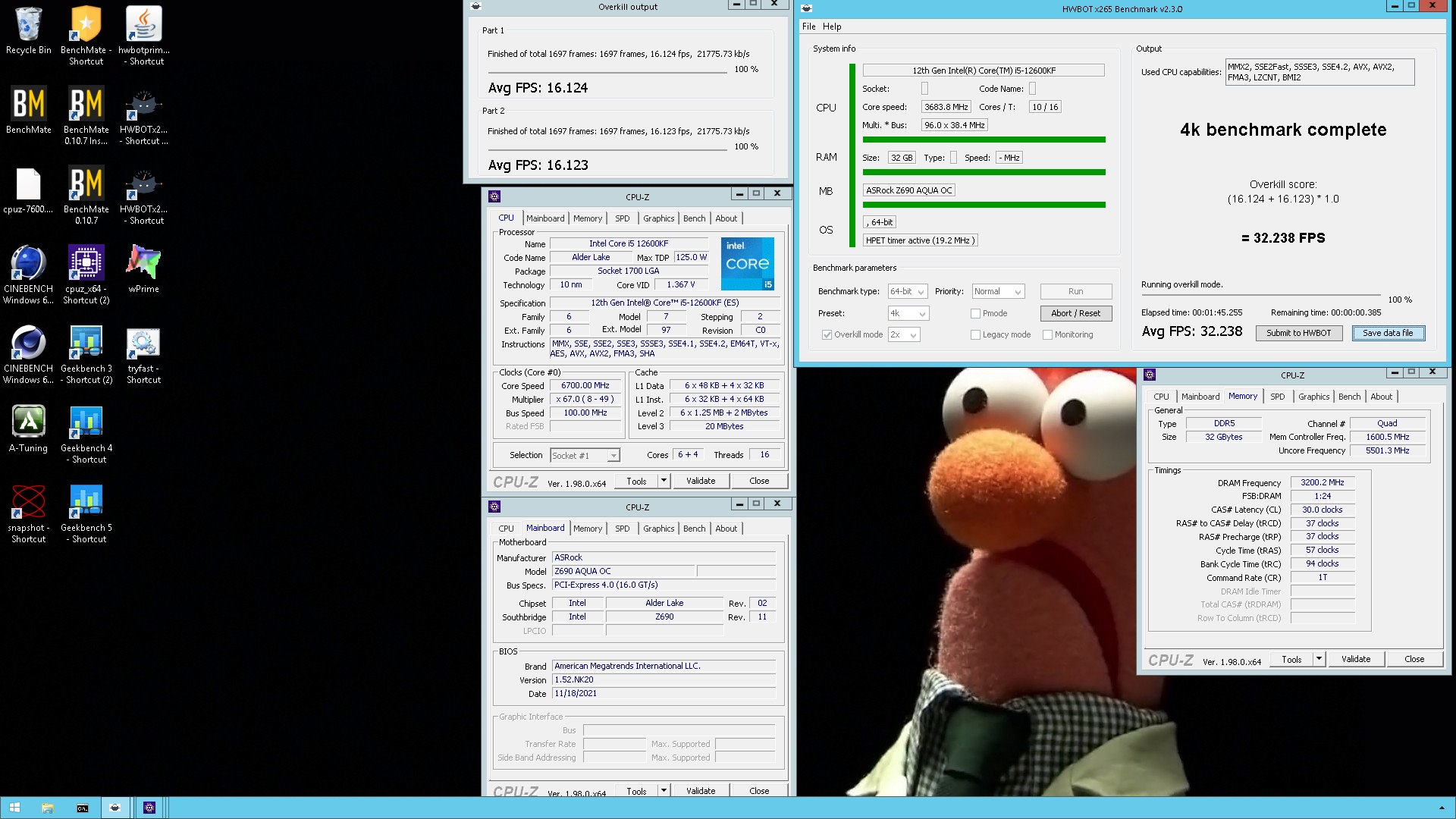This screenshot has height=819, width=1456.
Task: Switch to About tab in Memory CPU-Z window
Action: coord(1381,397)
